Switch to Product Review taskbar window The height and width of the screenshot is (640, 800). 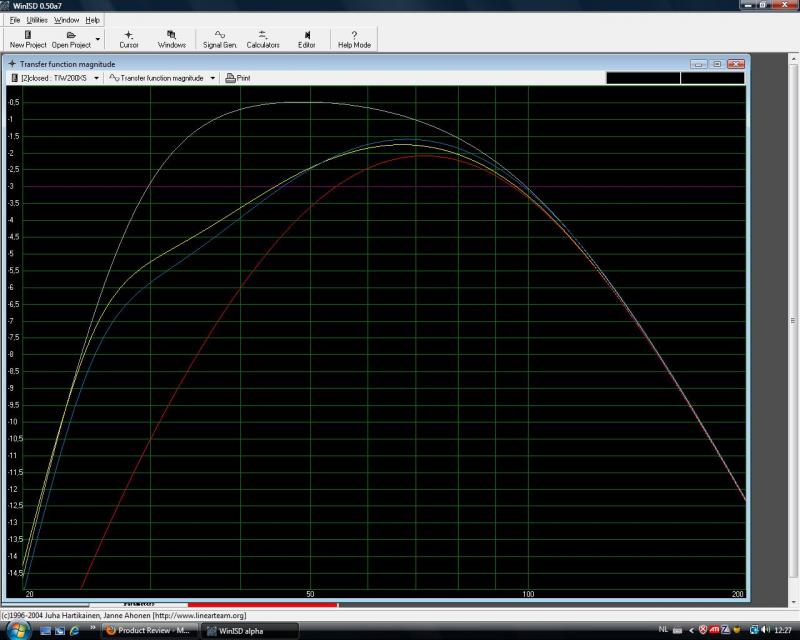148,631
